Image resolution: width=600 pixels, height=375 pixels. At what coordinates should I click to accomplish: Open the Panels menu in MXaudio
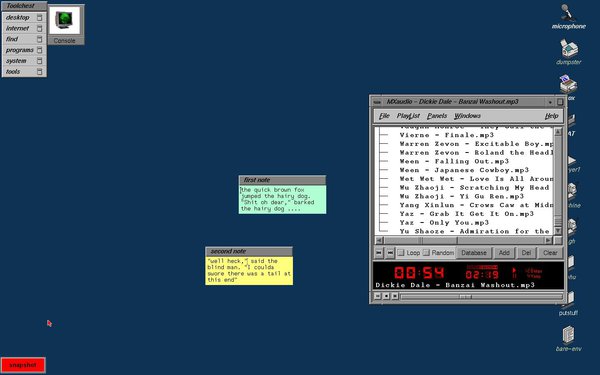click(x=437, y=116)
